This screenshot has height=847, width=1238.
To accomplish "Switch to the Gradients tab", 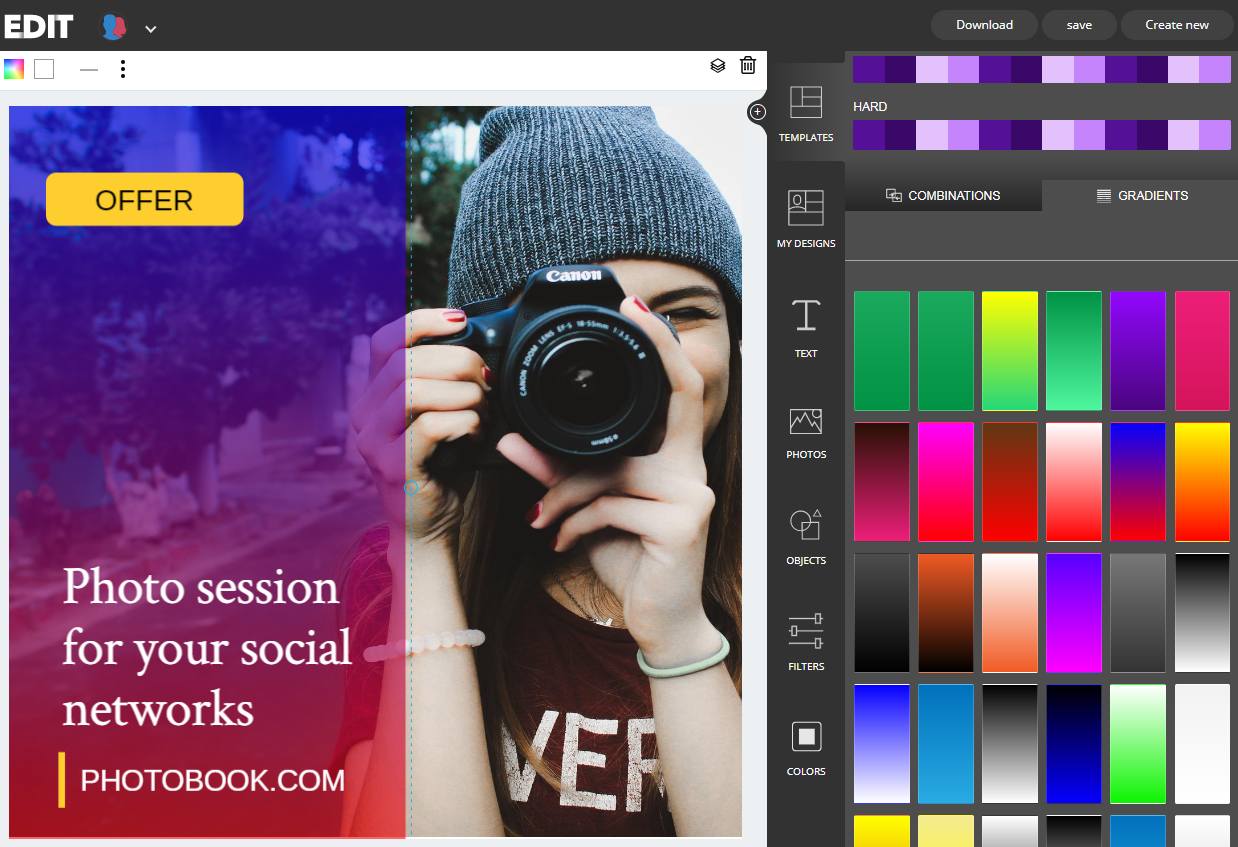I will pyautogui.click(x=1140, y=195).
